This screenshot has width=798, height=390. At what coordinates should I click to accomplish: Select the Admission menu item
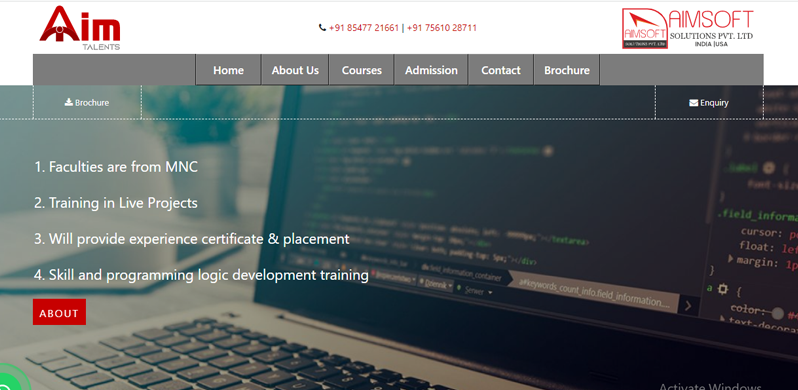pyautogui.click(x=431, y=70)
